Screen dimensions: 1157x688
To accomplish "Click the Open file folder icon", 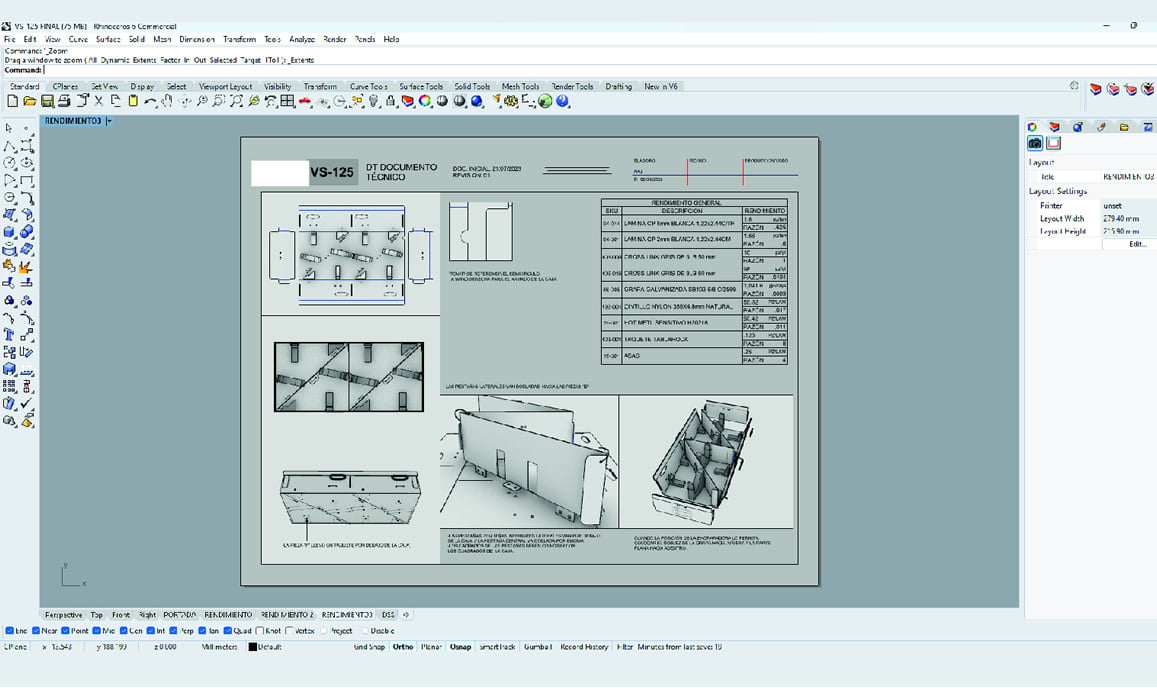I will click(x=30, y=101).
